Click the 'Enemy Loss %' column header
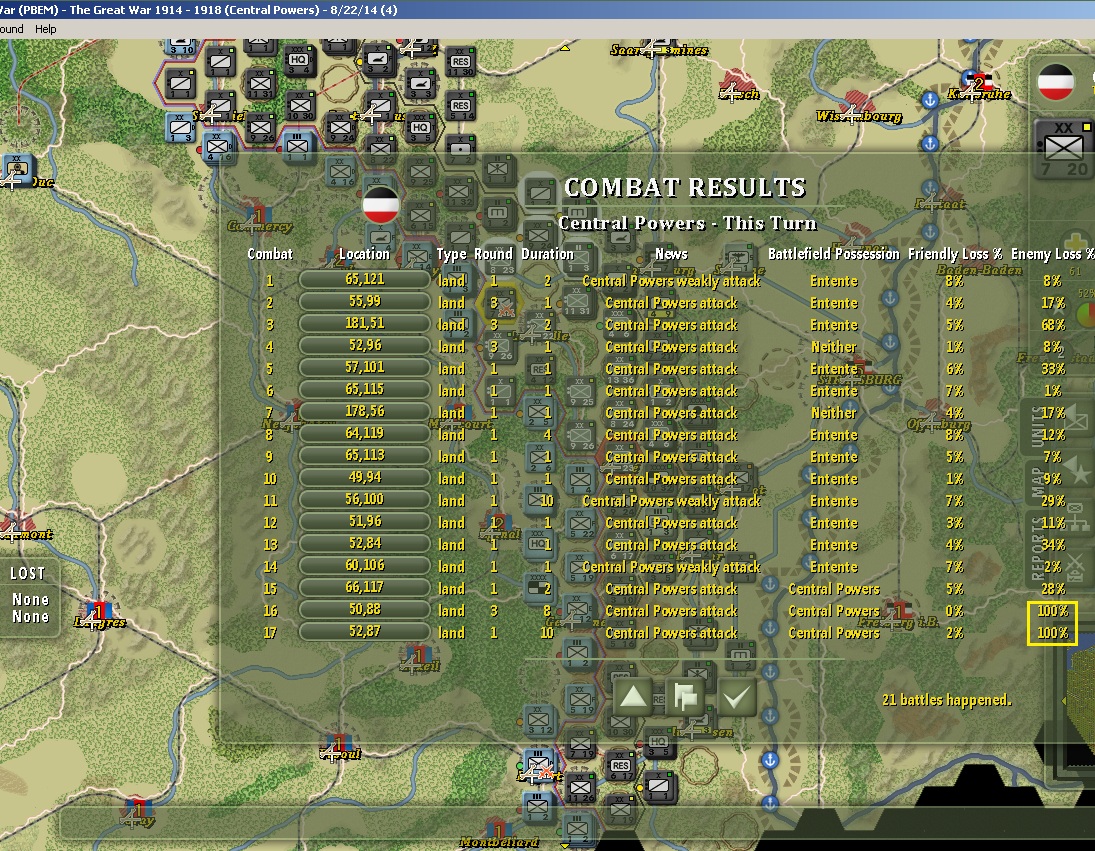Screen dimensions: 1095x851 1052,254
